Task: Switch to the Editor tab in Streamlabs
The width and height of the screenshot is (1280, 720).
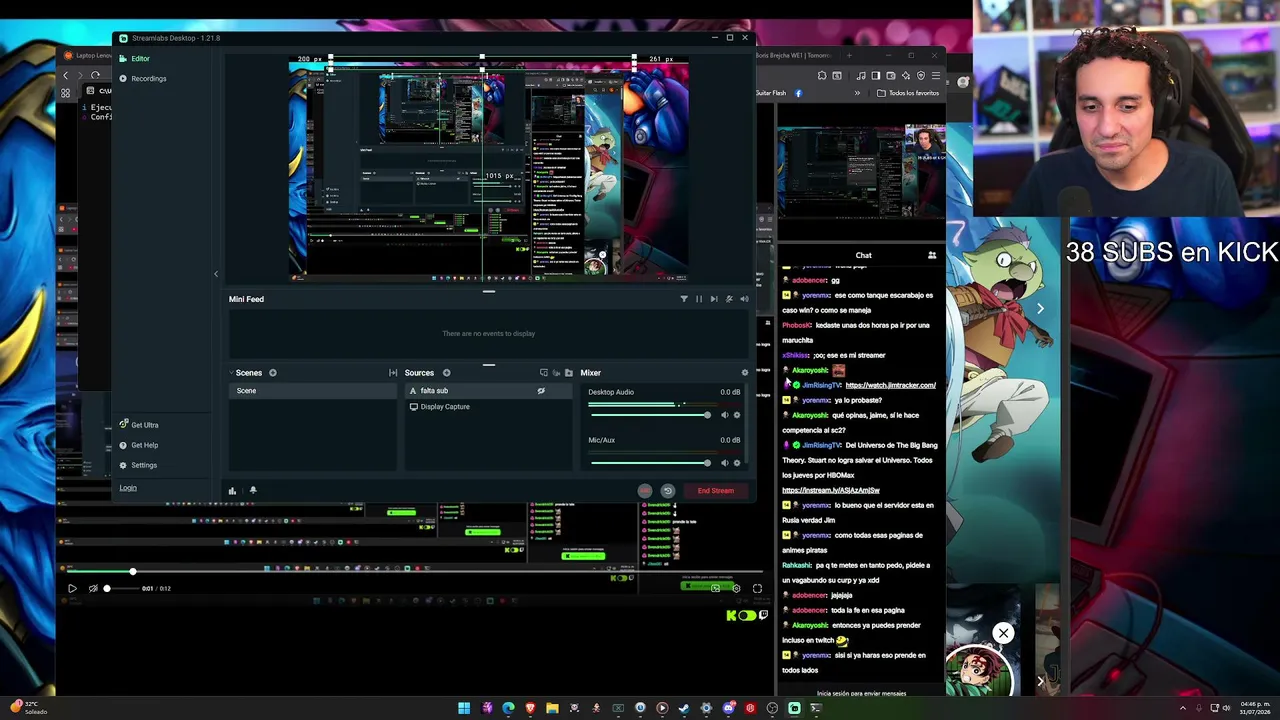Action: 134,59
